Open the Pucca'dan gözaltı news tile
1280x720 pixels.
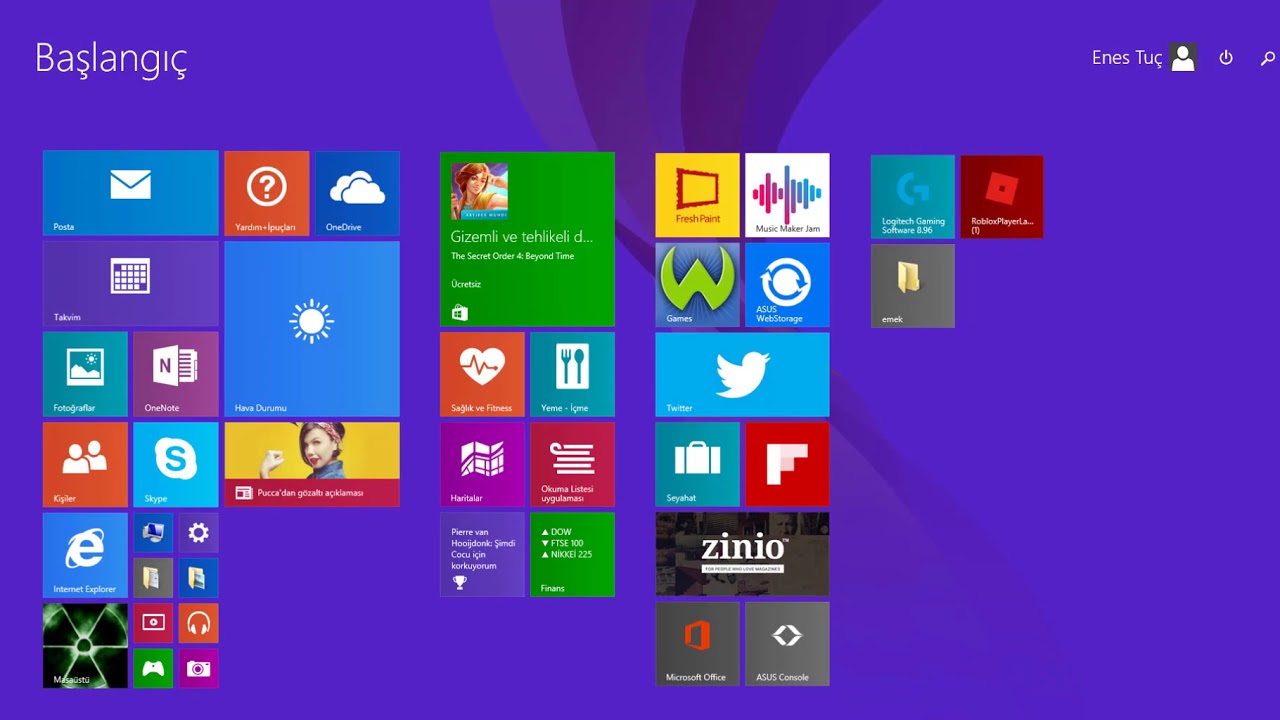click(312, 465)
